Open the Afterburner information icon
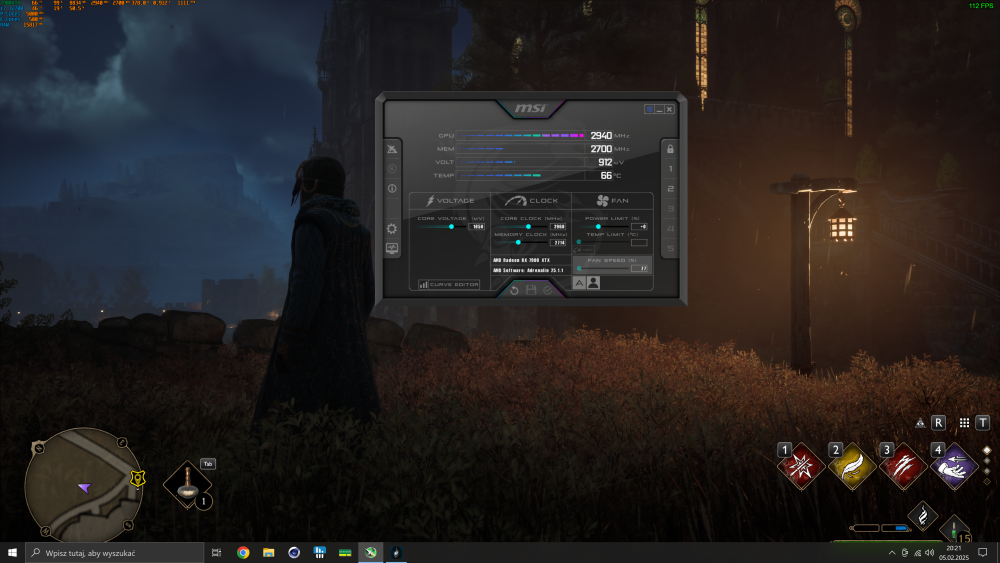 392,188
